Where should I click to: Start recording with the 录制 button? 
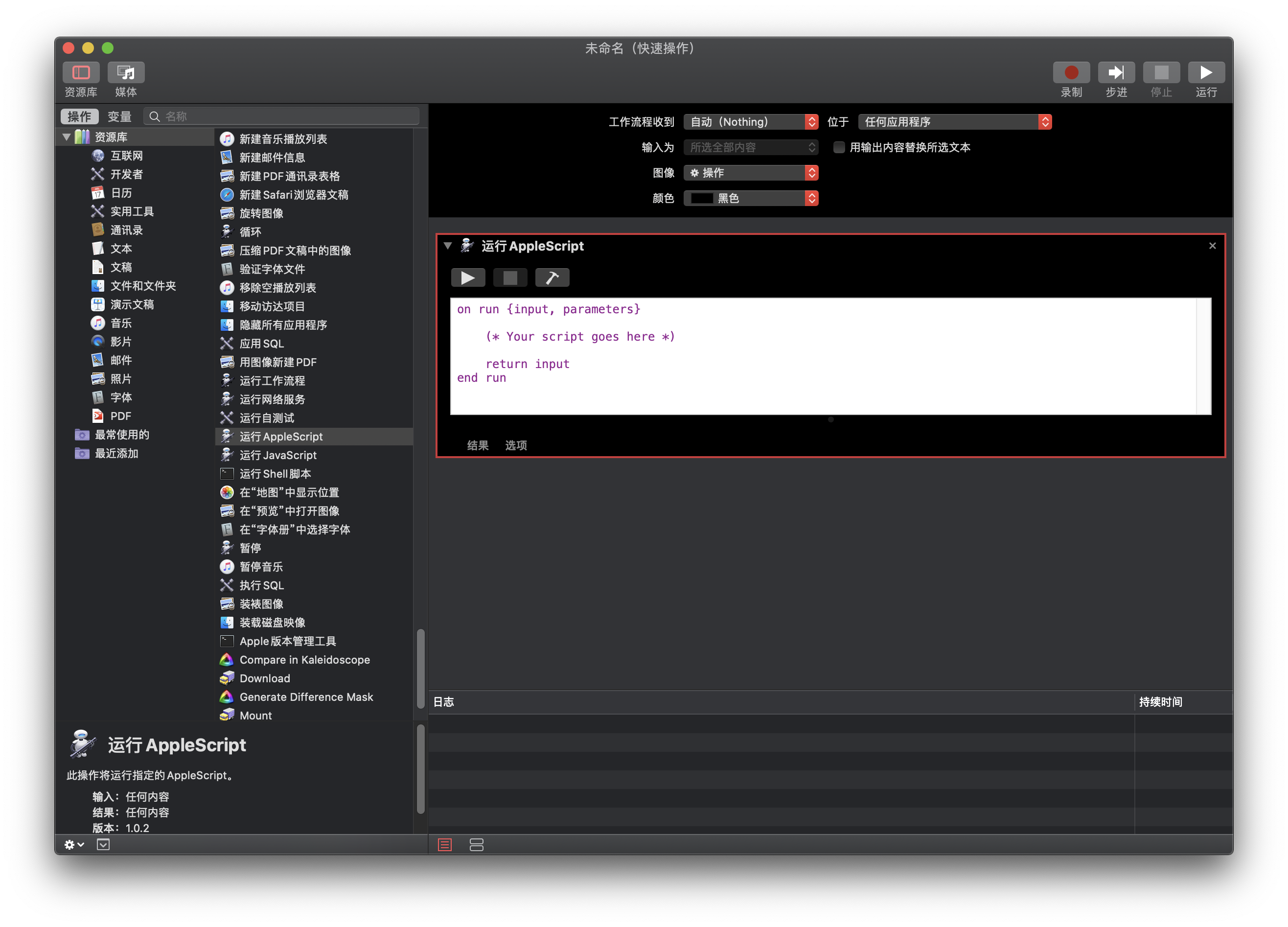[x=1071, y=73]
